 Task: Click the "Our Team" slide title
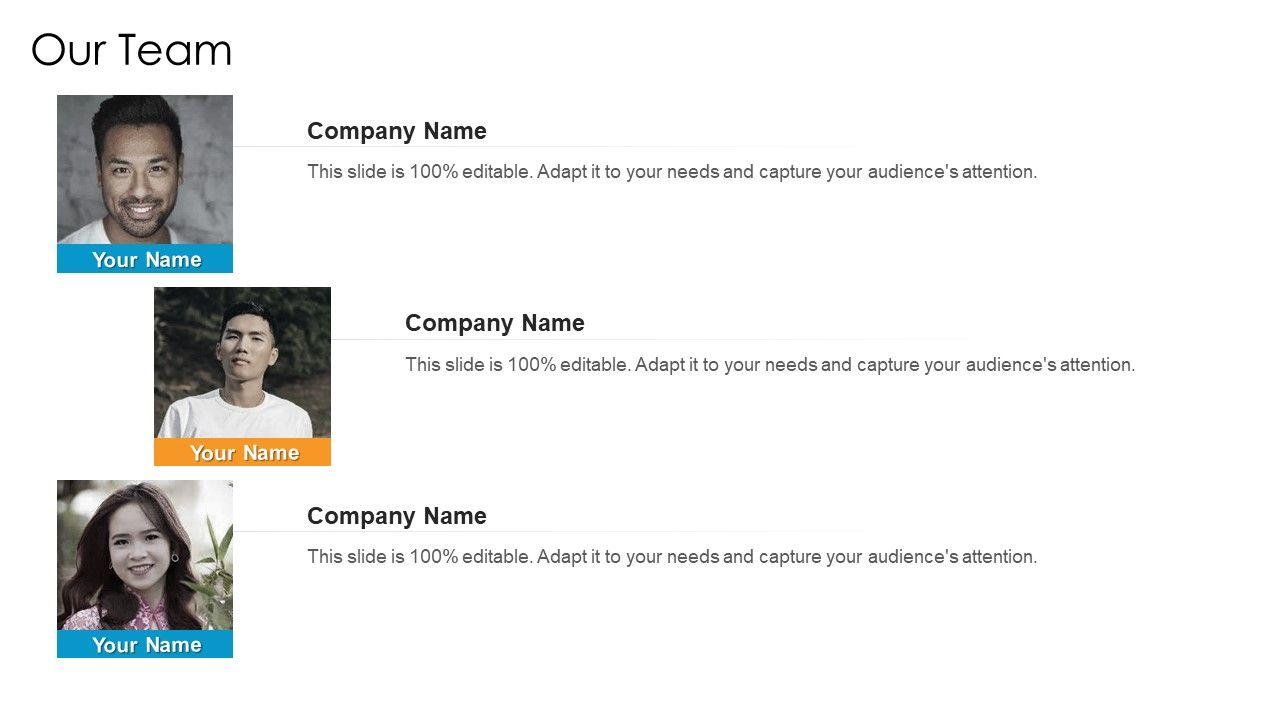pyautogui.click(x=131, y=50)
